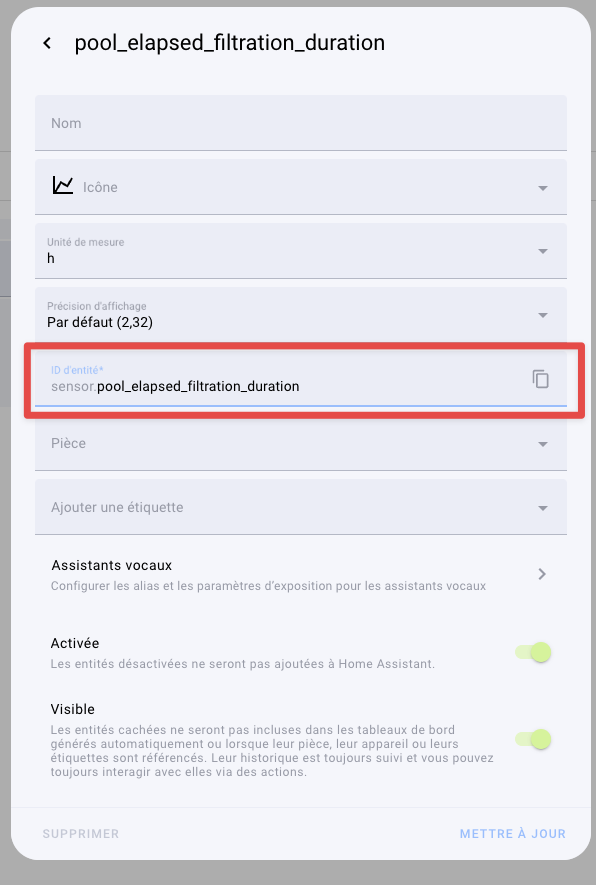Click the back arrow icon
596x885 pixels.
(x=47, y=43)
